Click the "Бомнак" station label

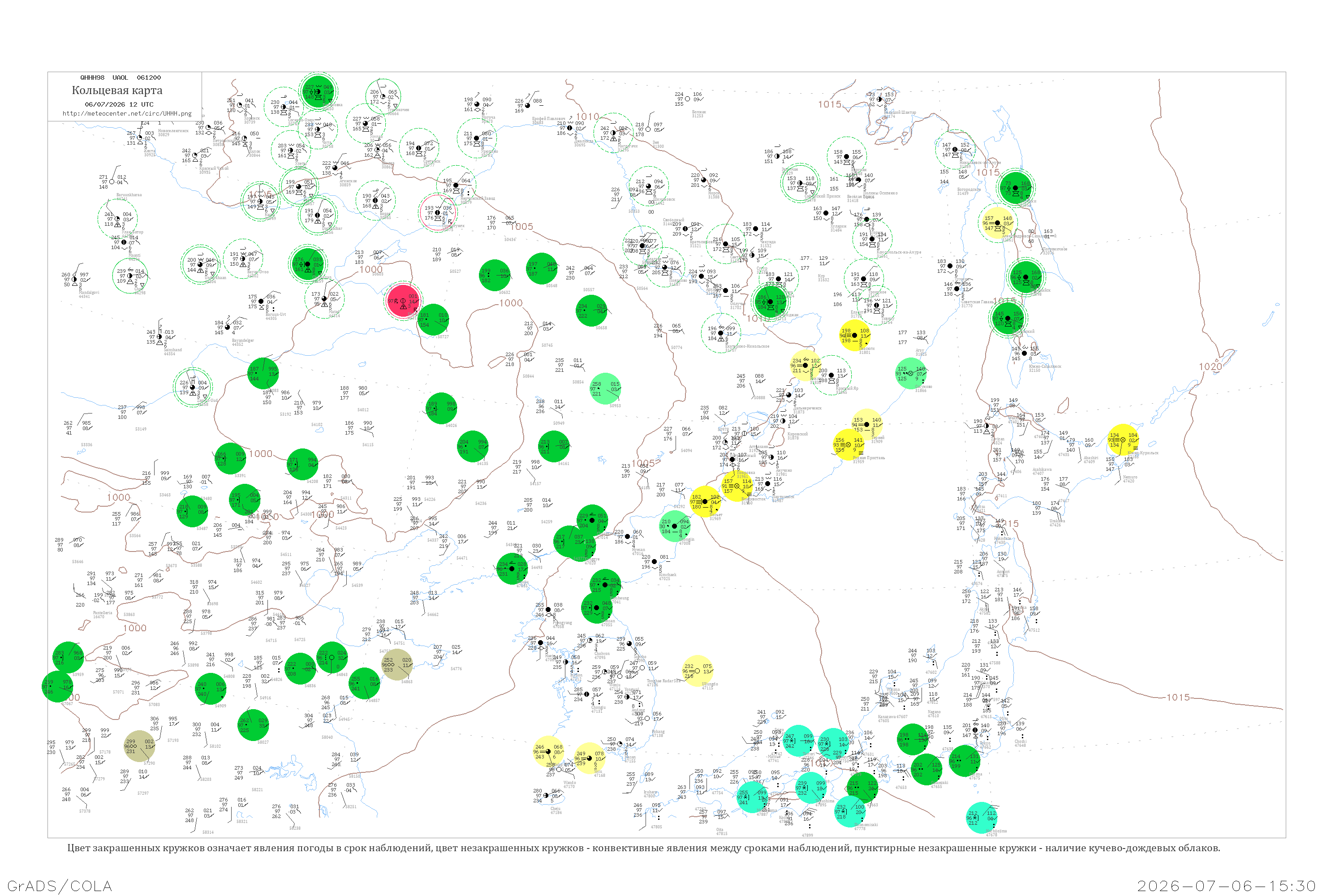point(698,112)
